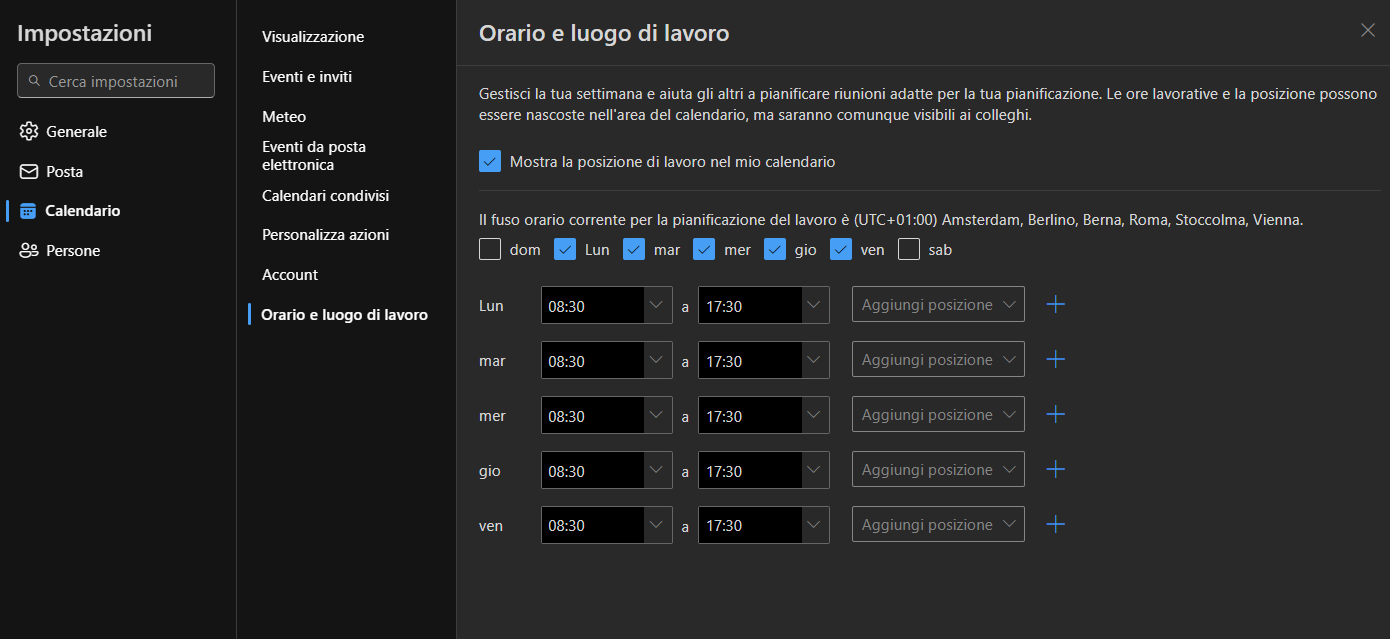The image size is (1390, 639).
Task: Enable the dom day checkbox
Action: (490, 250)
